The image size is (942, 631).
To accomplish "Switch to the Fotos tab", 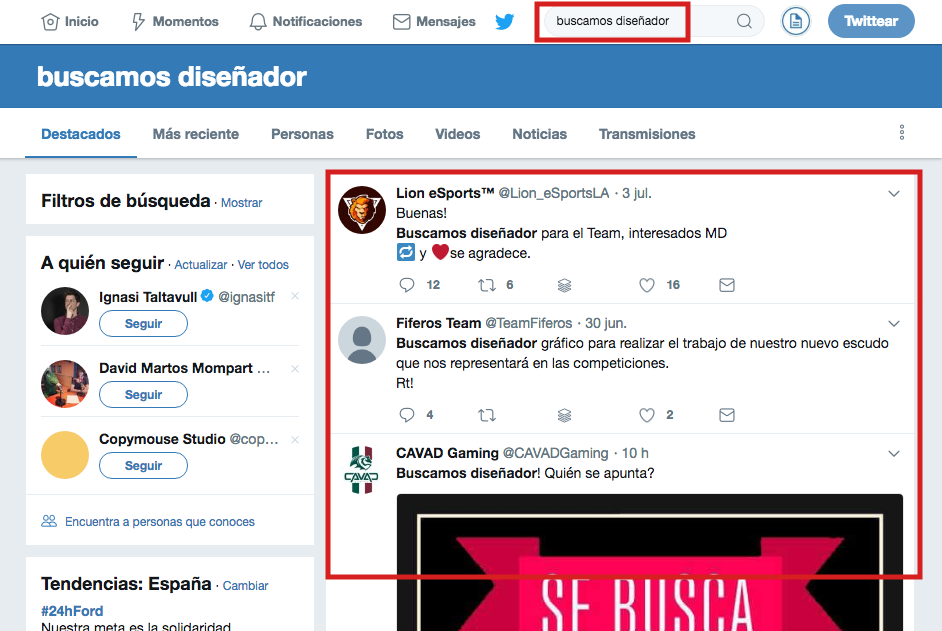I will (x=384, y=134).
